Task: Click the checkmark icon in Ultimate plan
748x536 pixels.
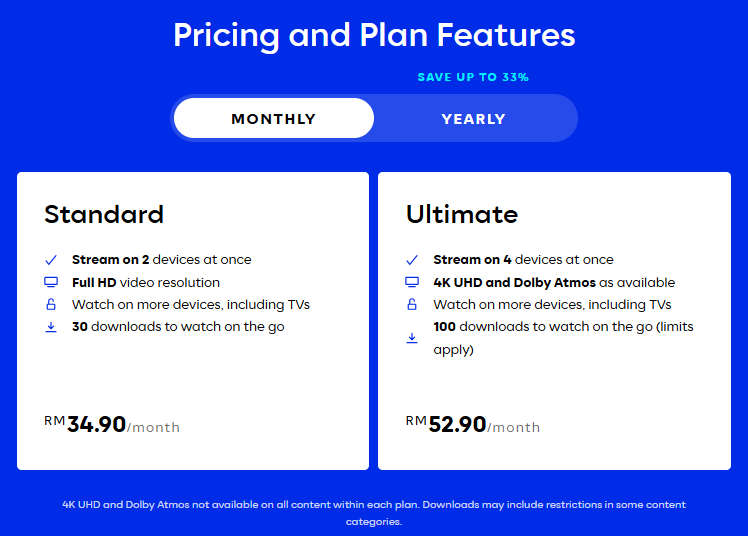Action: 412,260
